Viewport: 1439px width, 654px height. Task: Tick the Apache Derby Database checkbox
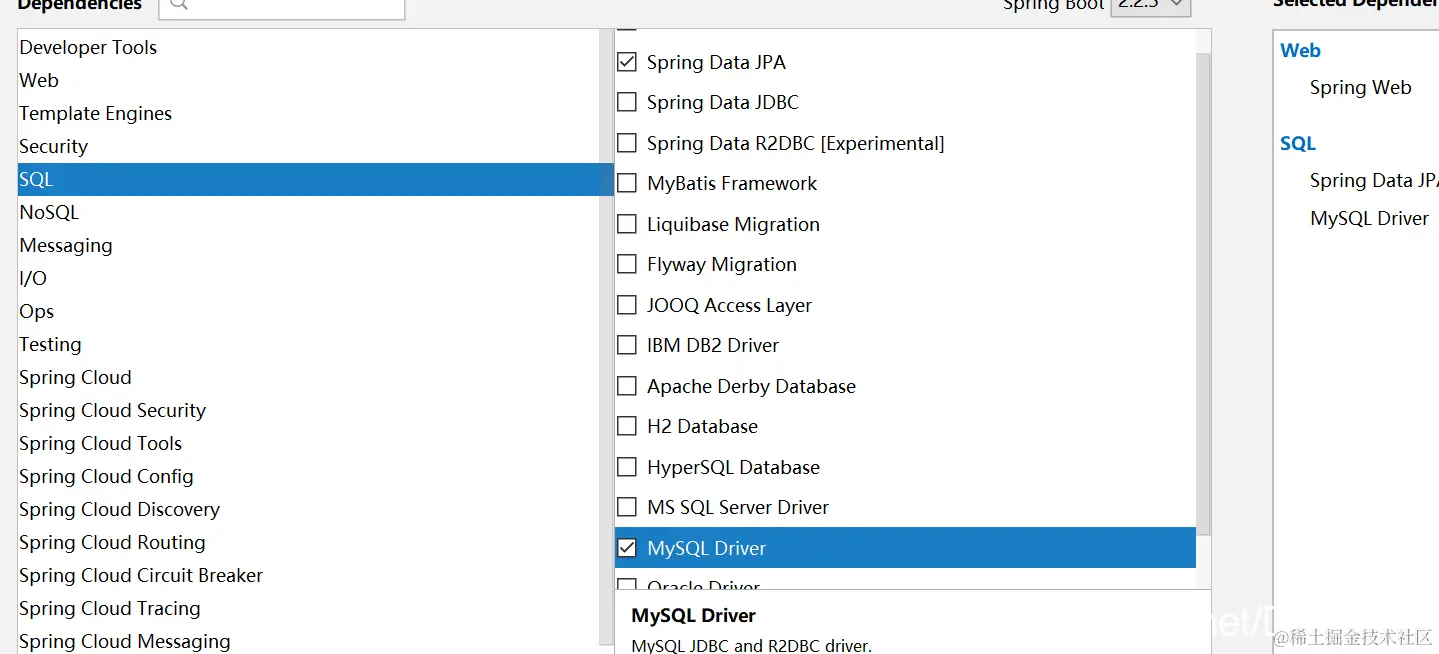click(627, 386)
